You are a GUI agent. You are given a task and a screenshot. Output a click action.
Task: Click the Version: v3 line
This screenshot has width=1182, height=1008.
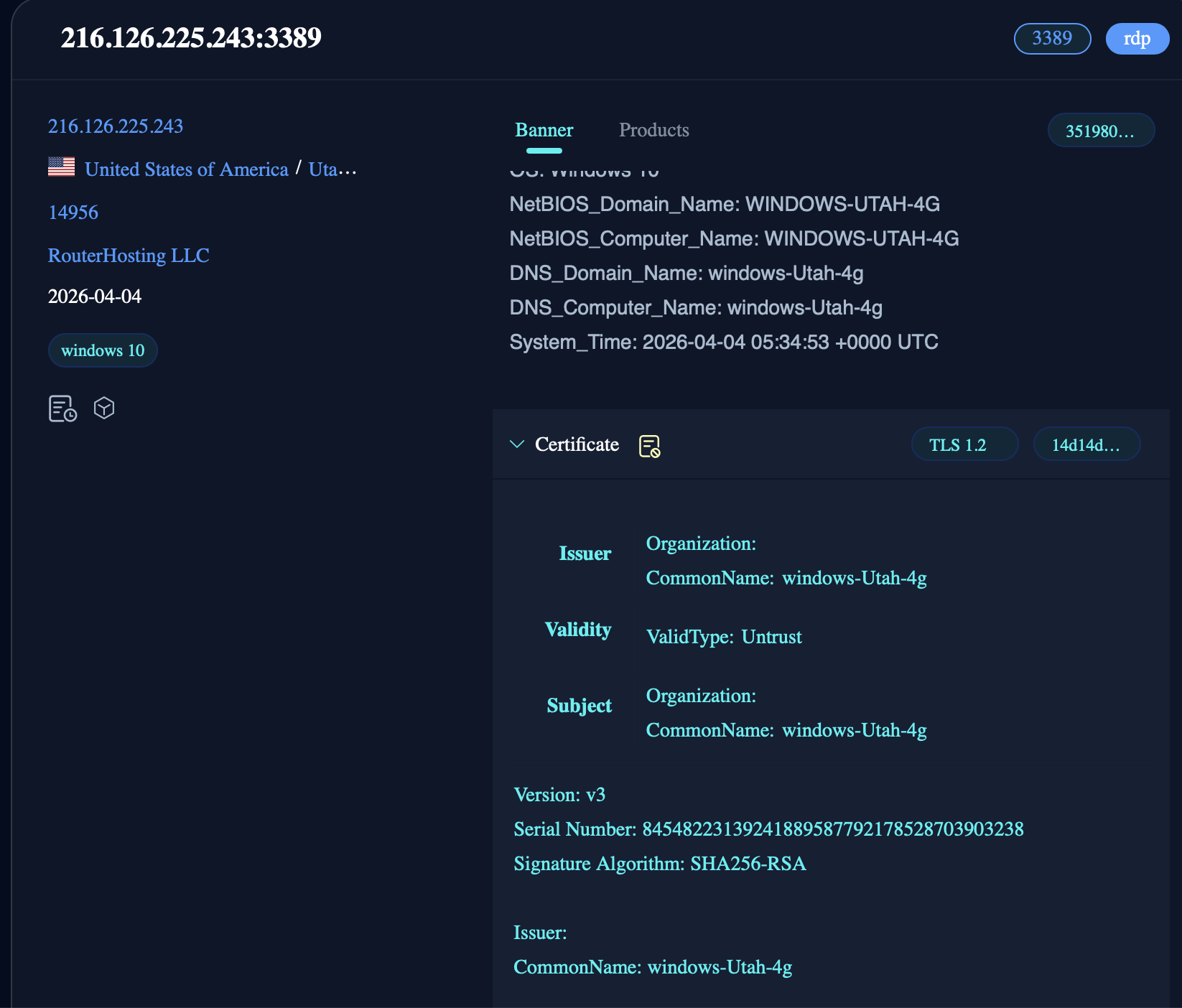(x=559, y=795)
